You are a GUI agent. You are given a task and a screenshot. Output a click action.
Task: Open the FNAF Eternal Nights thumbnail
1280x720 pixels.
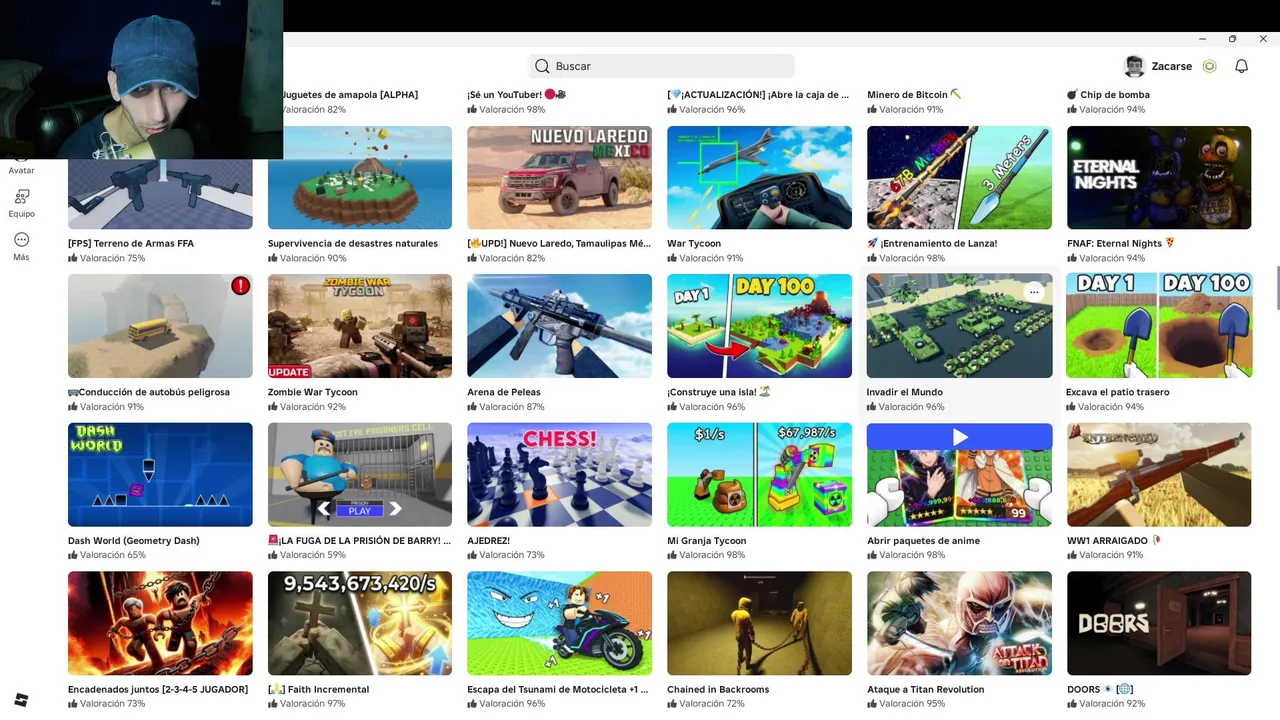(1159, 177)
